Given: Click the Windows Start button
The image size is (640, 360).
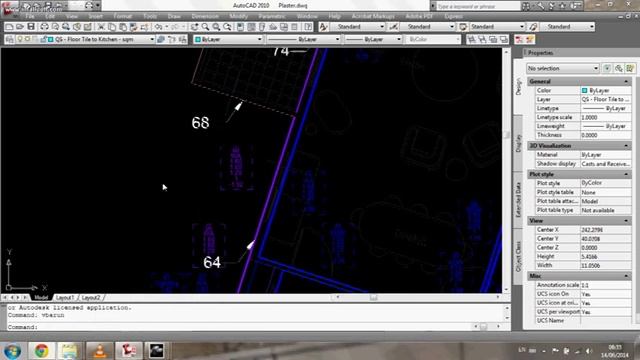Looking at the screenshot, I should click(x=12, y=351).
